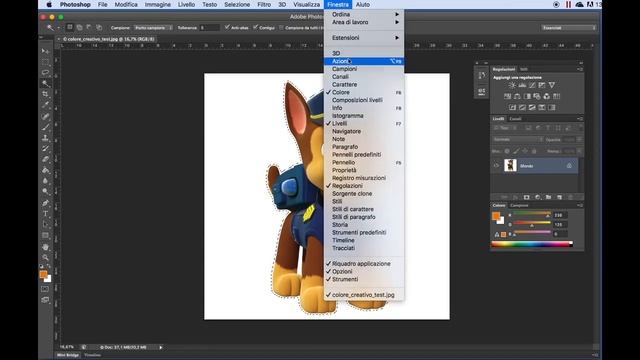Image resolution: width=640 pixels, height=360 pixels.
Task: Select the Crop tool
Action: pyautogui.click(x=45, y=94)
